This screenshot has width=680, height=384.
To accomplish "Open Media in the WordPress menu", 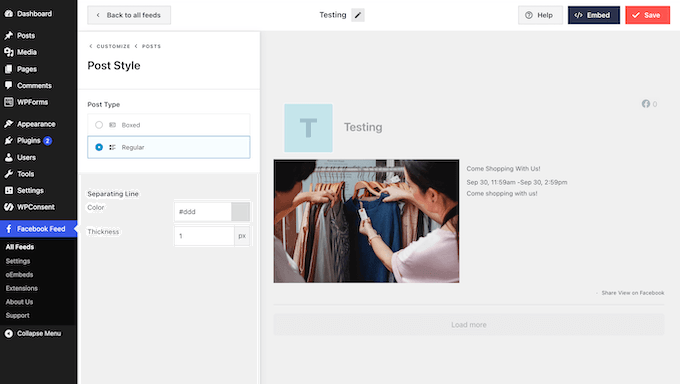I will pyautogui.click(x=27, y=52).
